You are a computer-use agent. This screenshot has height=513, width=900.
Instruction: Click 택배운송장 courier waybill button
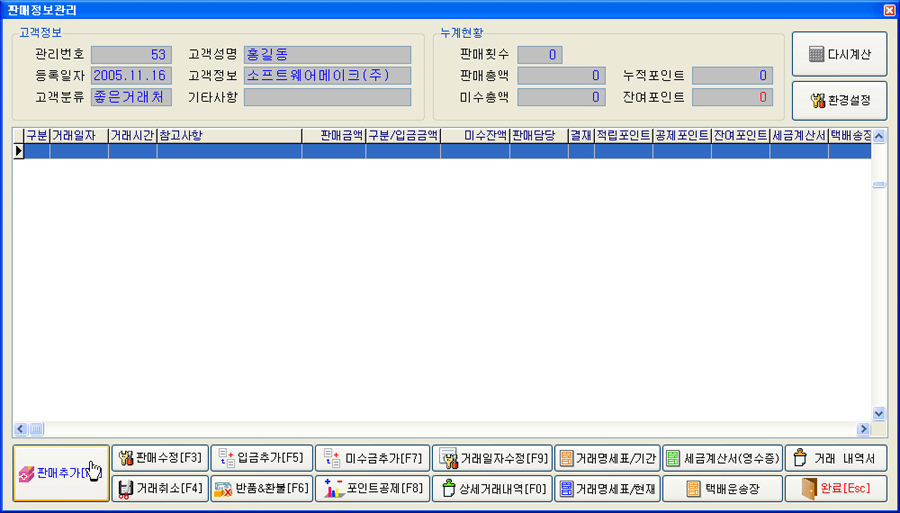pos(723,488)
